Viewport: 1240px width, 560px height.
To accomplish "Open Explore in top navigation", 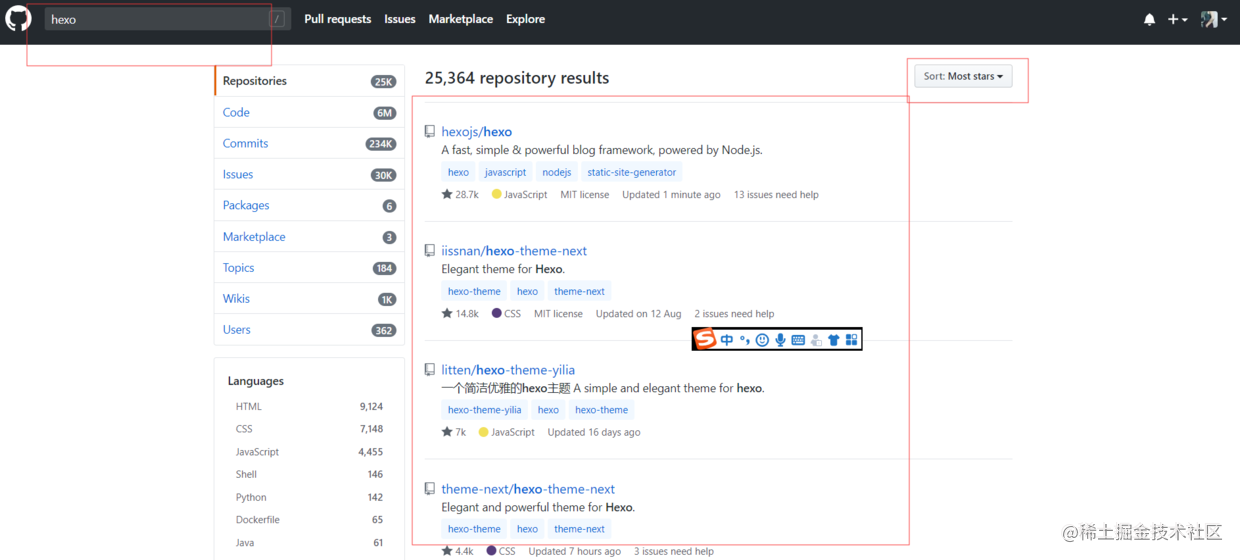I will pos(526,19).
